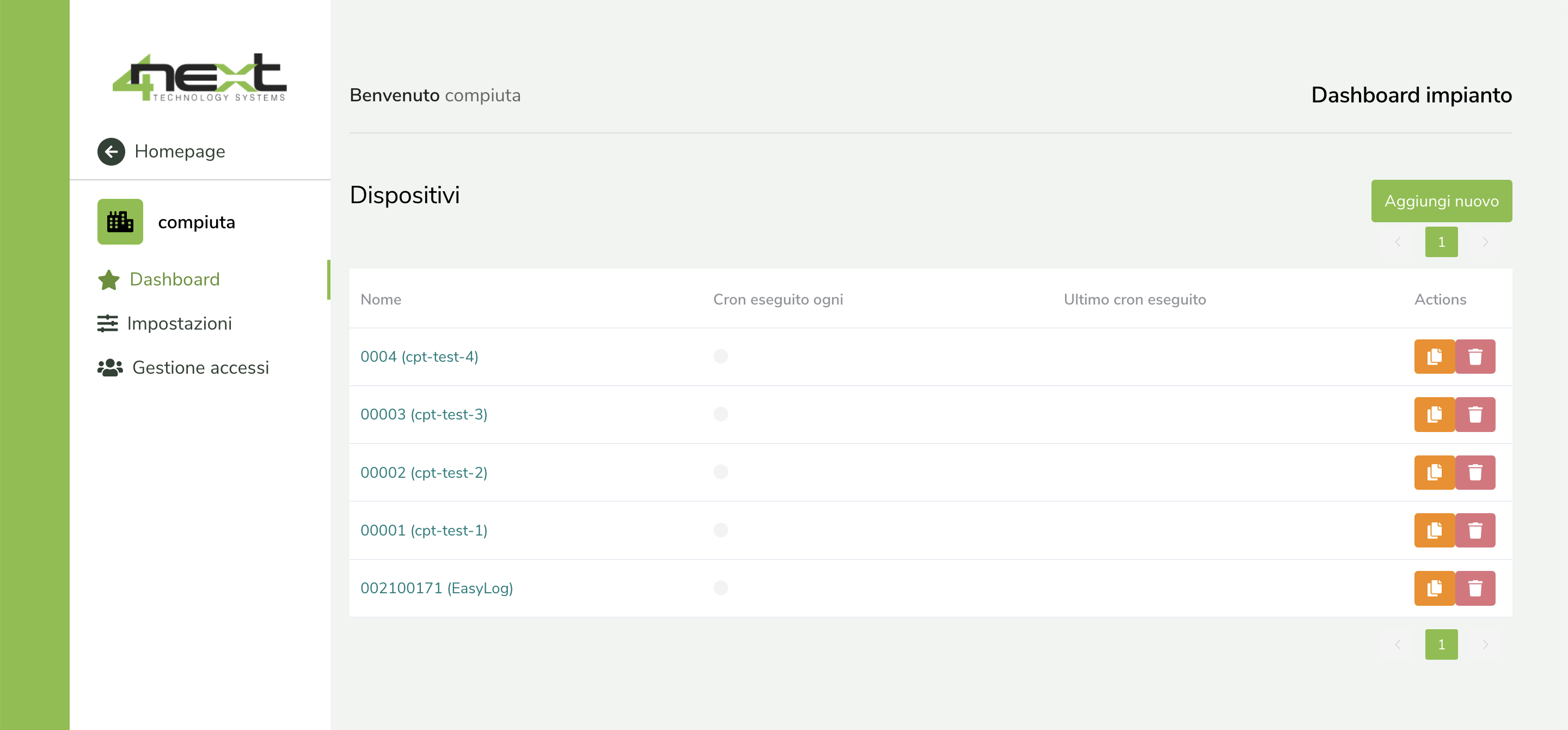Select page 1 in bottom pagination
This screenshot has width=1568, height=730.
(x=1441, y=644)
